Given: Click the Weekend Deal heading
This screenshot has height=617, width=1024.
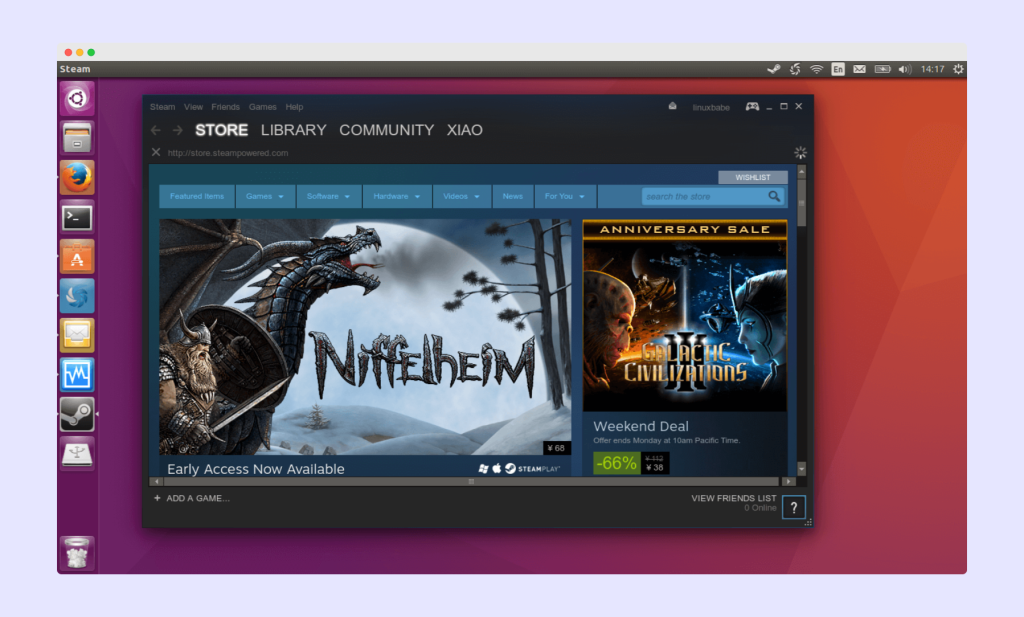Looking at the screenshot, I should tap(641, 426).
